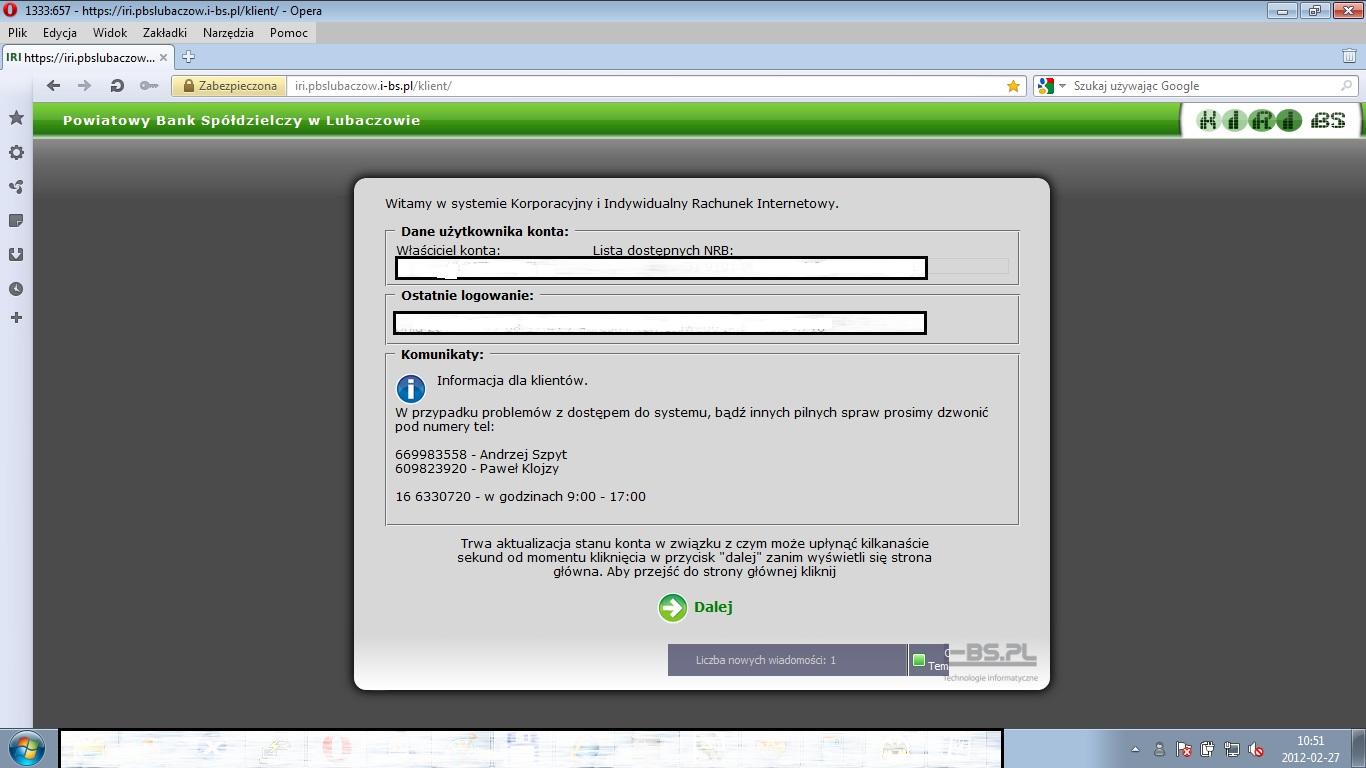
Task: Open Bookmarks panel star icon
Action: (x=16, y=118)
